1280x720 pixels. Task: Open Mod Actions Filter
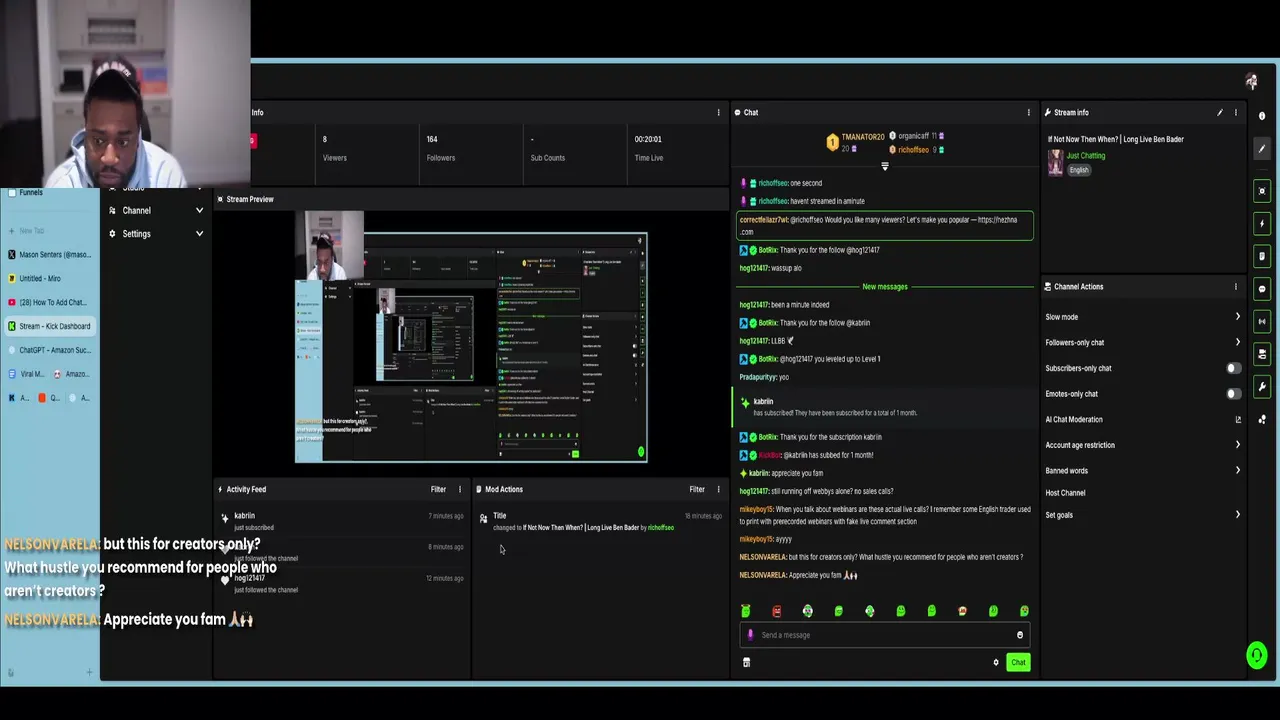(697, 490)
